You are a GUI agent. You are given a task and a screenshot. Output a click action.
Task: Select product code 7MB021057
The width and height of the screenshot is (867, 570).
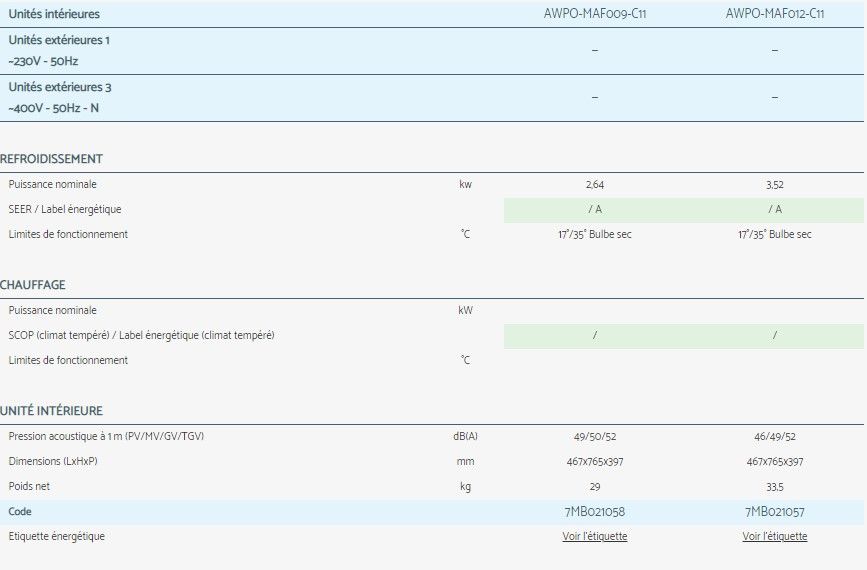coord(774,512)
